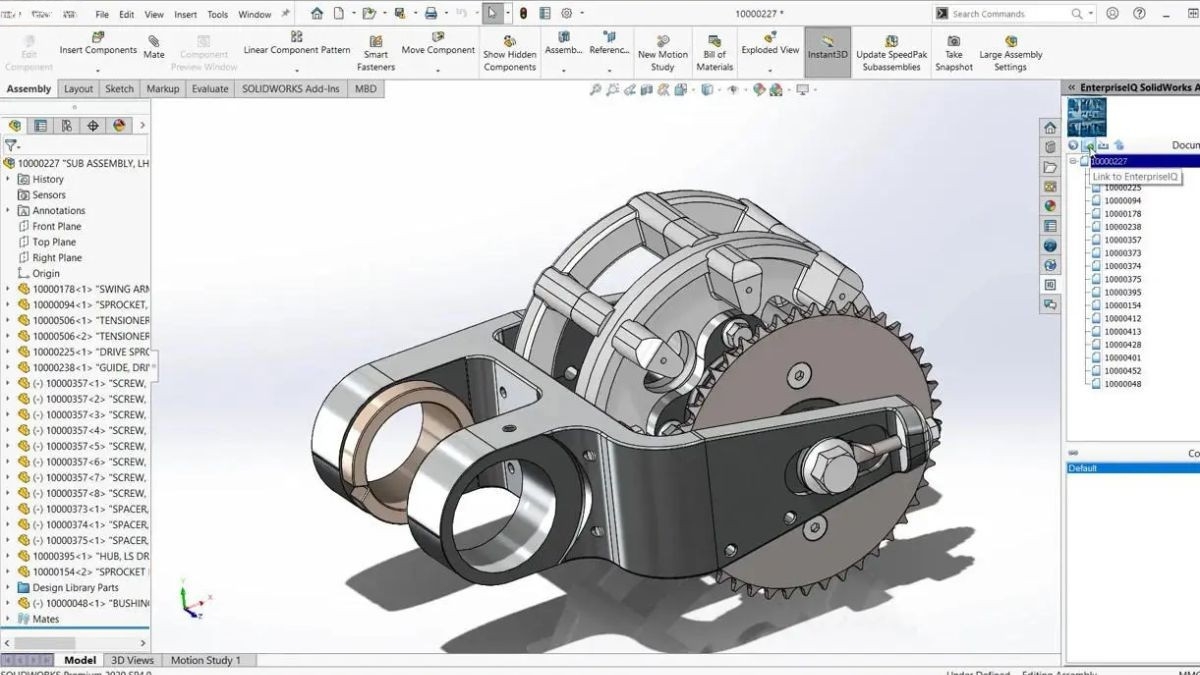Click Show Hidden Components
The width and height of the screenshot is (1200, 675).
509,53
